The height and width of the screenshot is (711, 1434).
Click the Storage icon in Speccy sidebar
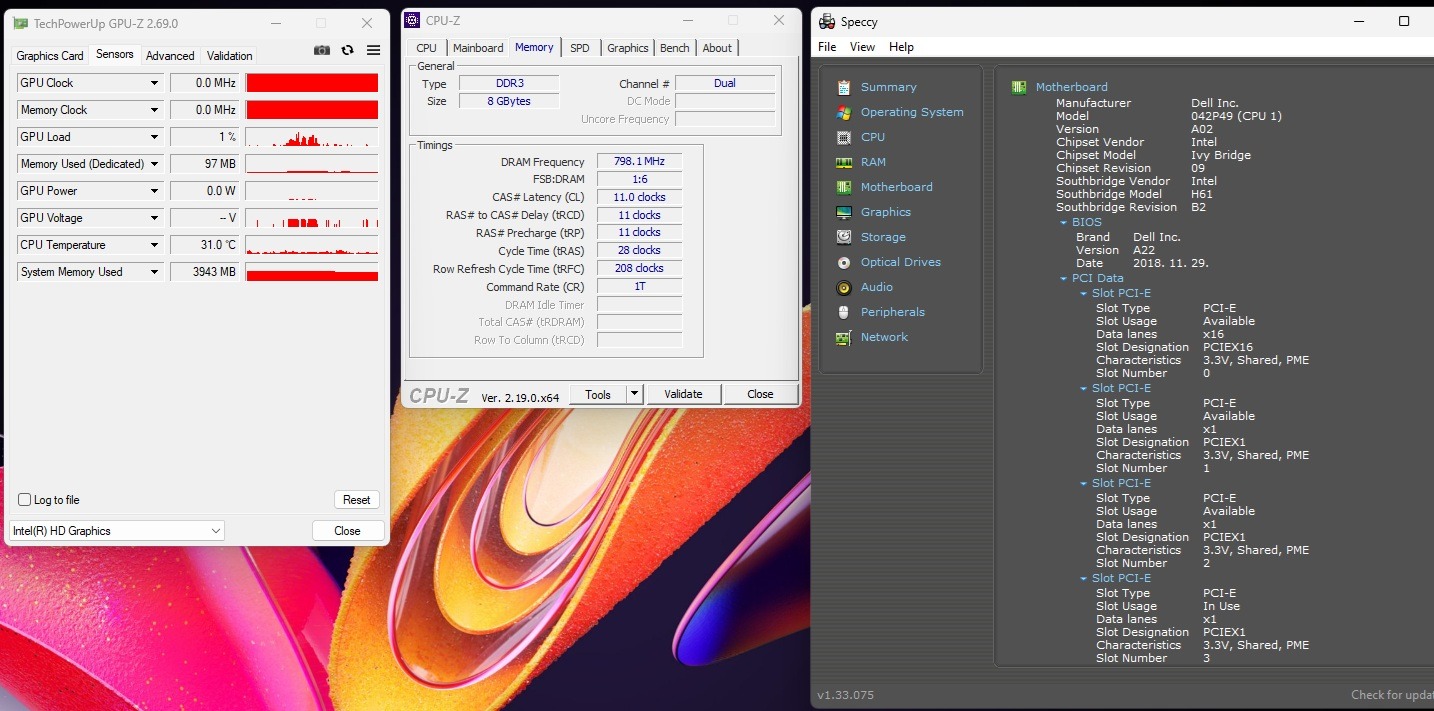coord(844,237)
